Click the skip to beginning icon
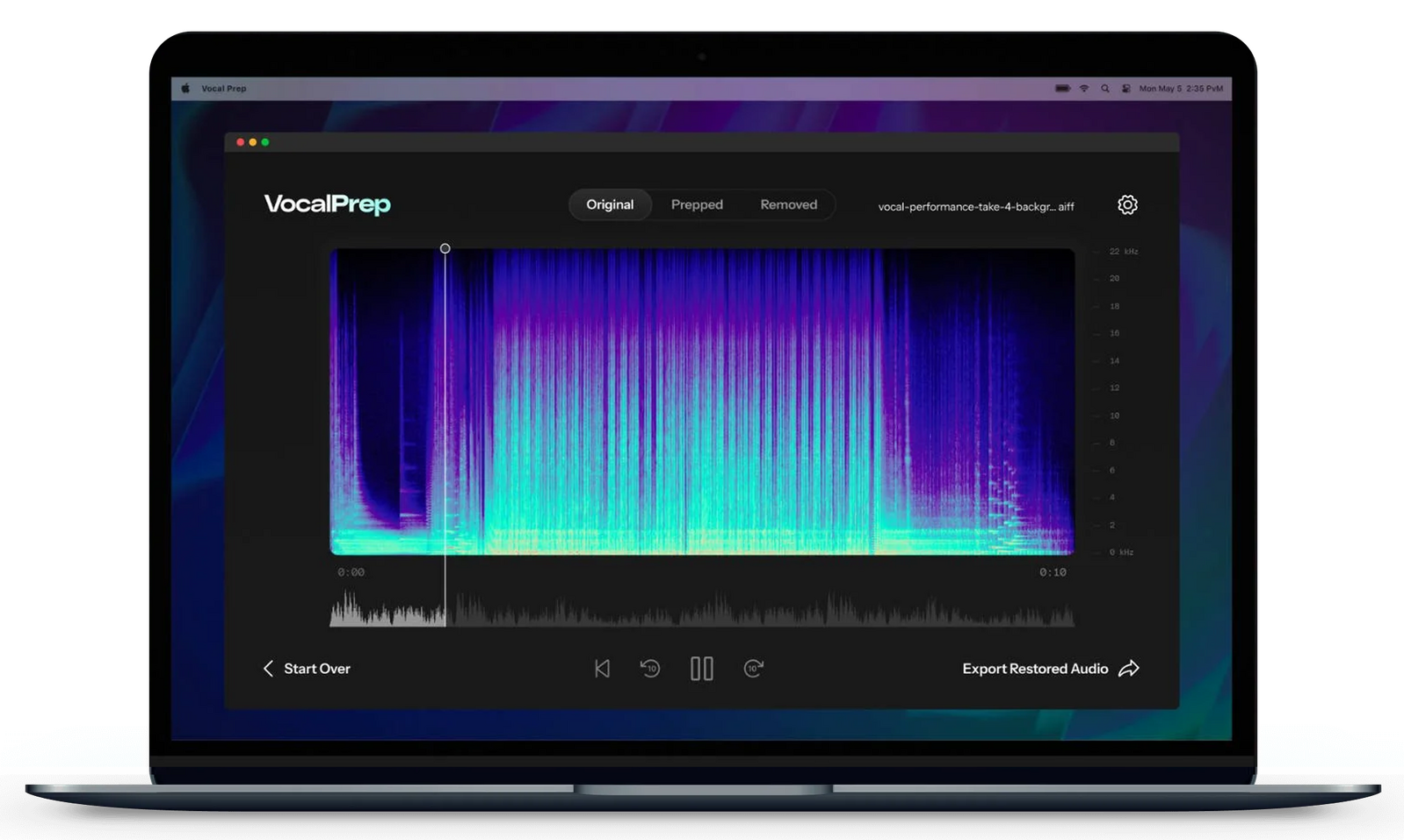Image resolution: width=1404 pixels, height=840 pixels. pos(602,669)
